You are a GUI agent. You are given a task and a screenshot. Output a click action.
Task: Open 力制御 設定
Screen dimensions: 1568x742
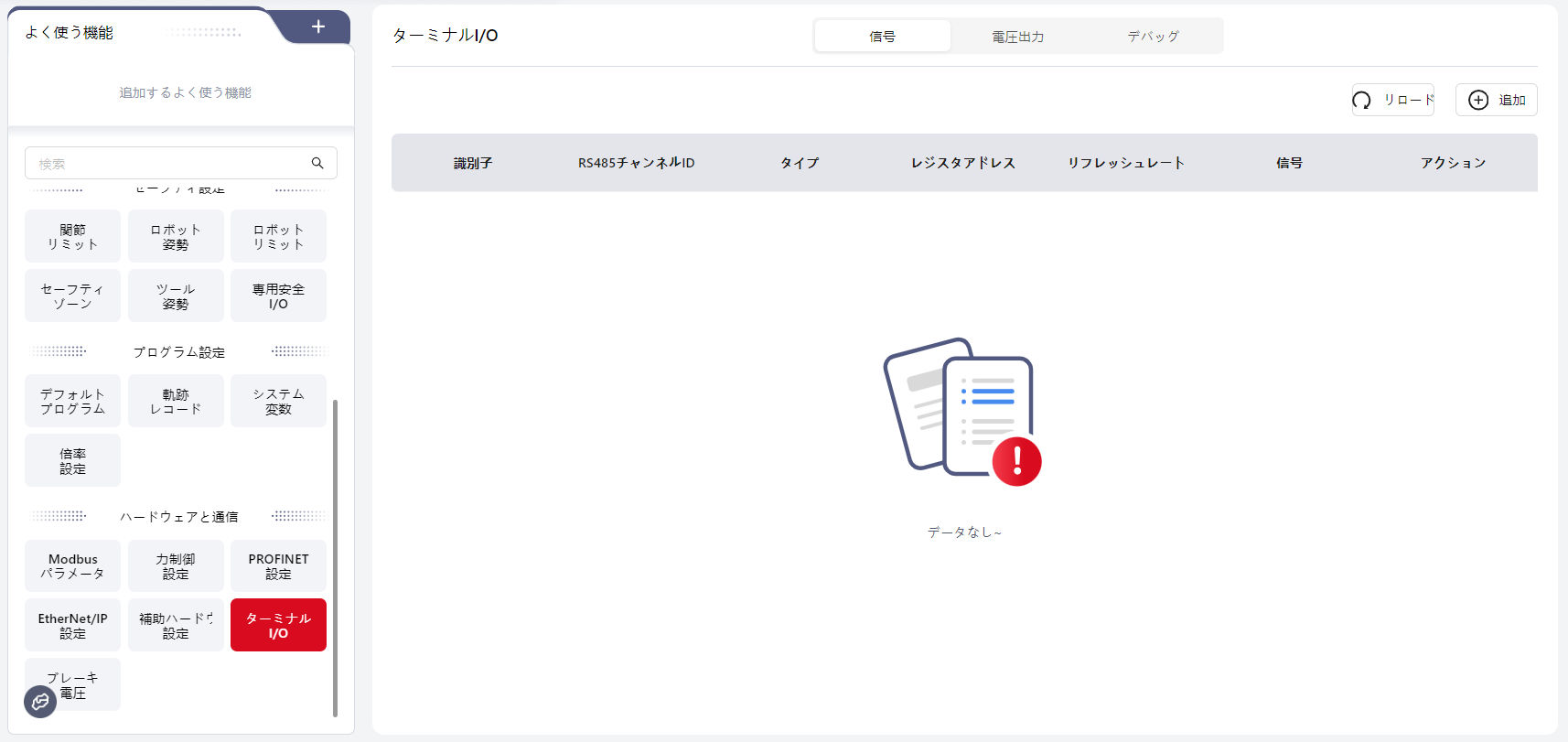176,566
